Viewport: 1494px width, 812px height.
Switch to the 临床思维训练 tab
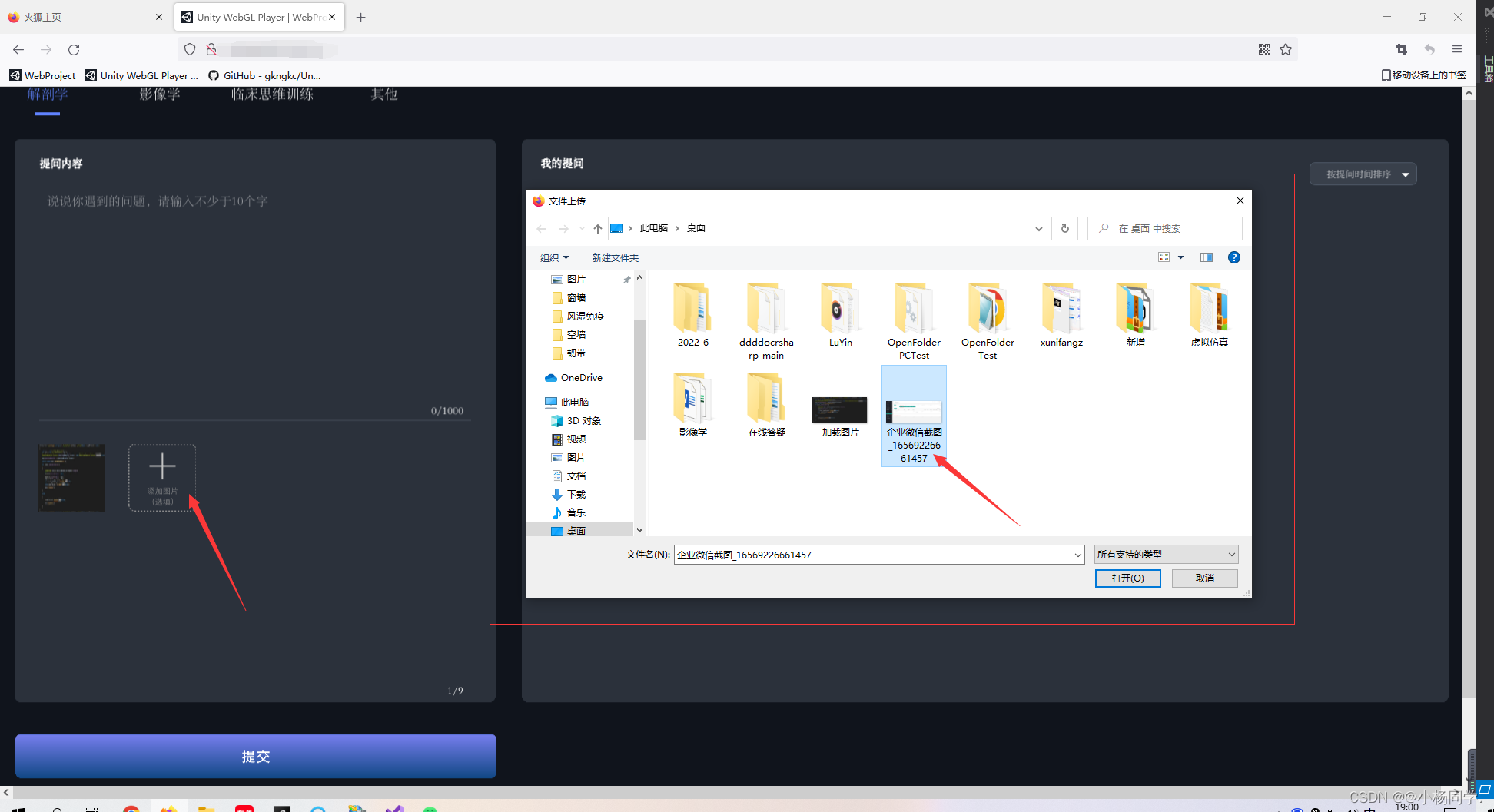[x=272, y=94]
